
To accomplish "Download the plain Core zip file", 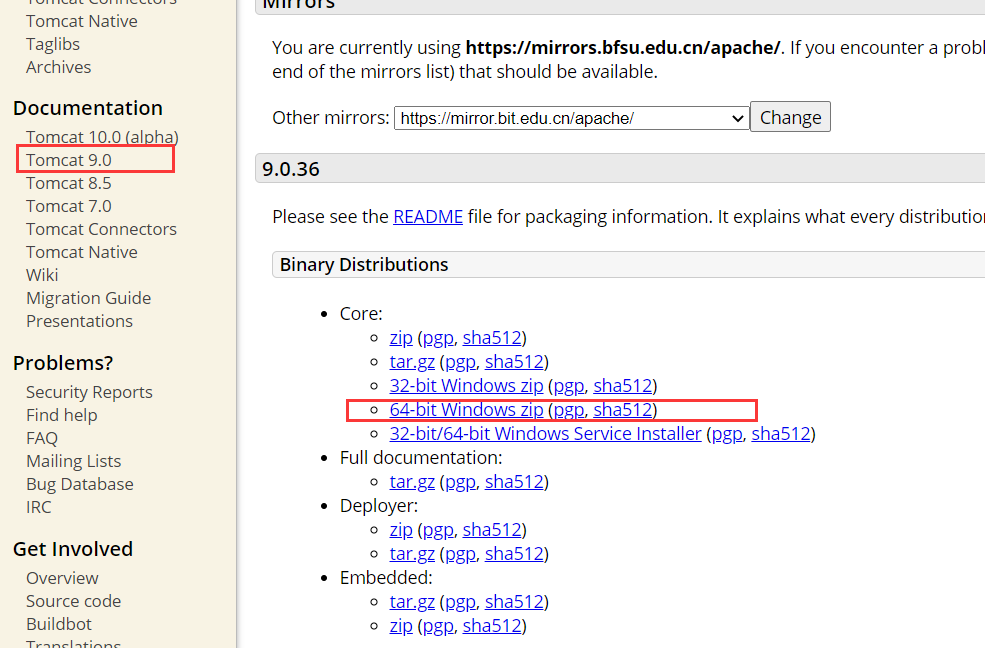I will tap(401, 338).
